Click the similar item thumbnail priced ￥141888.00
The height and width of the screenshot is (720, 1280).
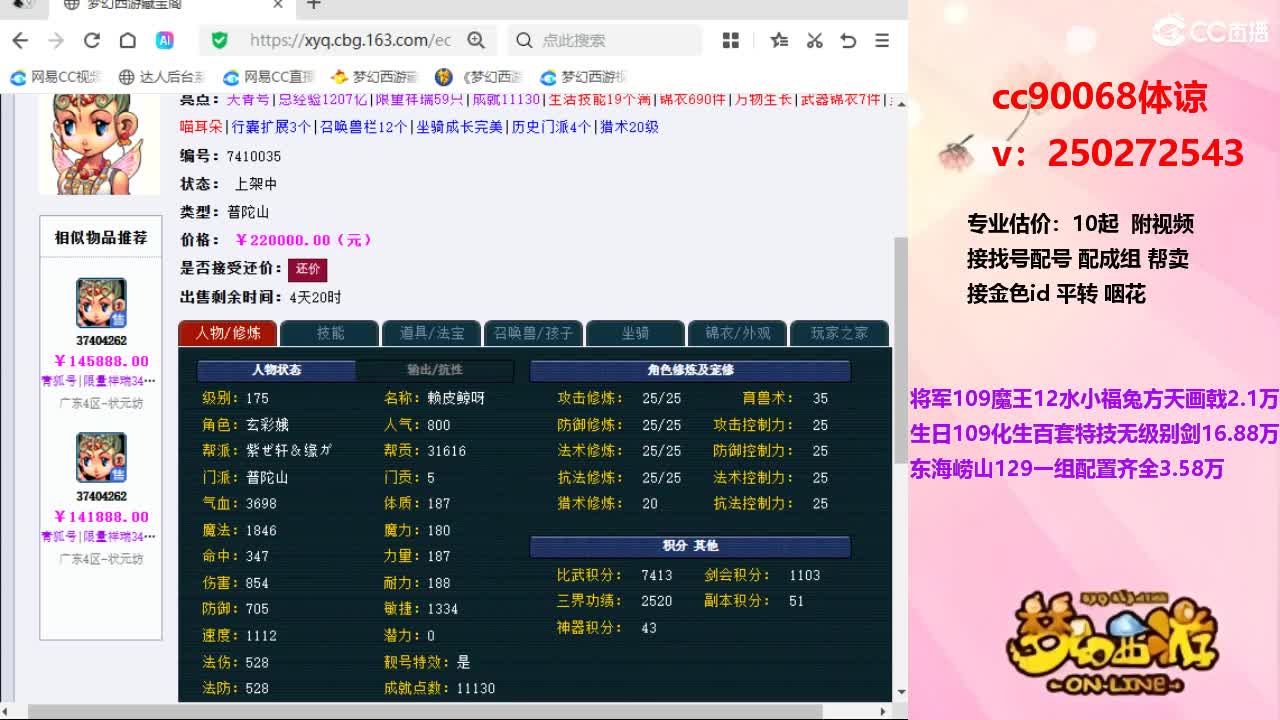point(101,458)
